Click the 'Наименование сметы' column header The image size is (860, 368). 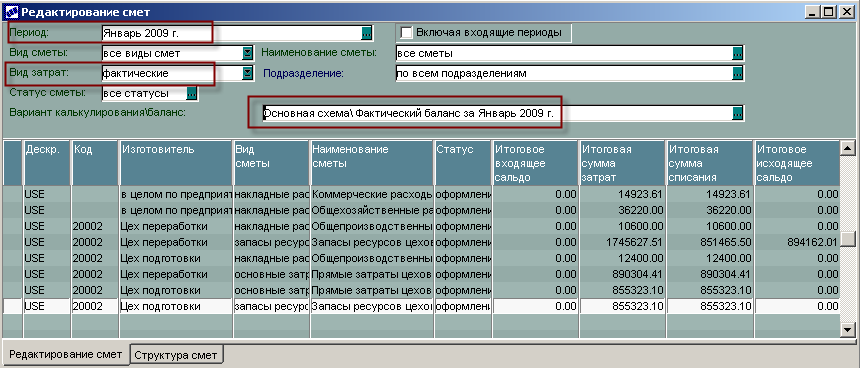(x=372, y=163)
